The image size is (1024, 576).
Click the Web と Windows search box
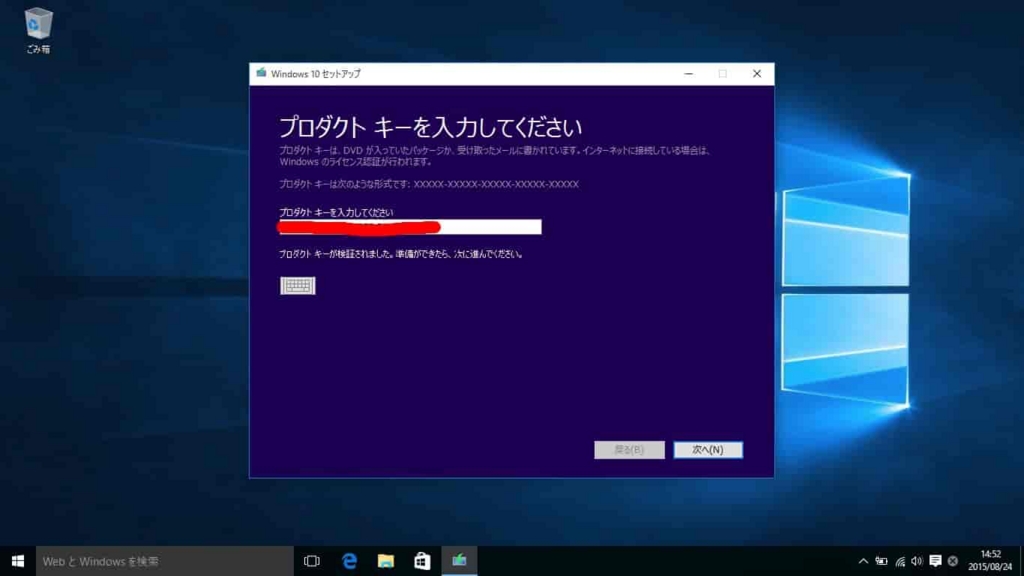(x=165, y=561)
